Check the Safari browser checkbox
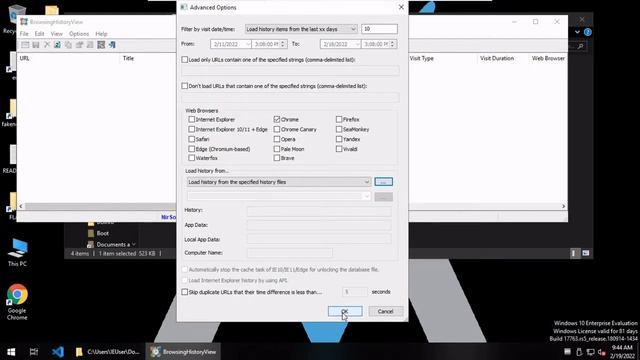The height and width of the screenshot is (360, 640). [191, 139]
